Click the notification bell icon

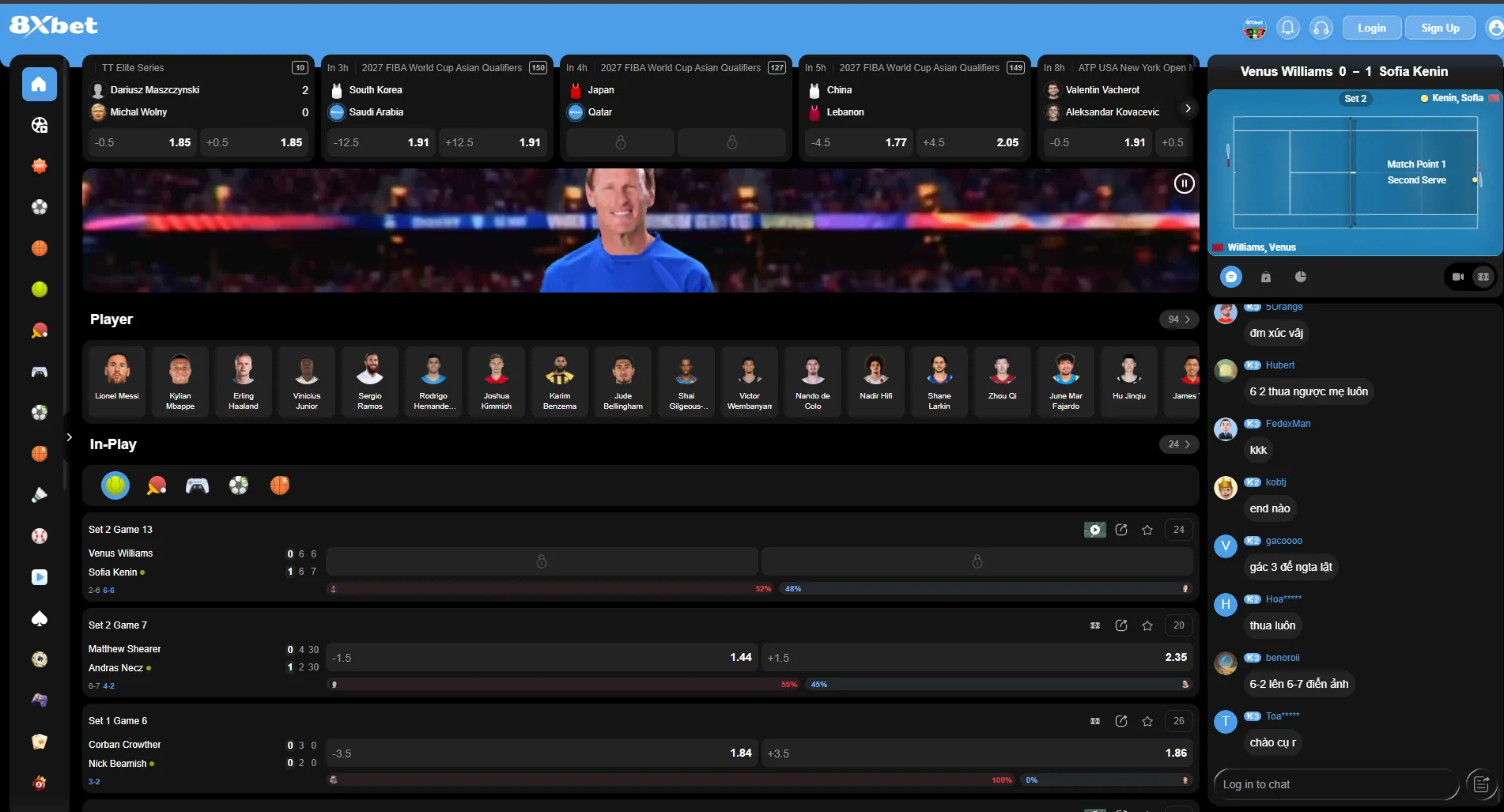[x=1288, y=28]
